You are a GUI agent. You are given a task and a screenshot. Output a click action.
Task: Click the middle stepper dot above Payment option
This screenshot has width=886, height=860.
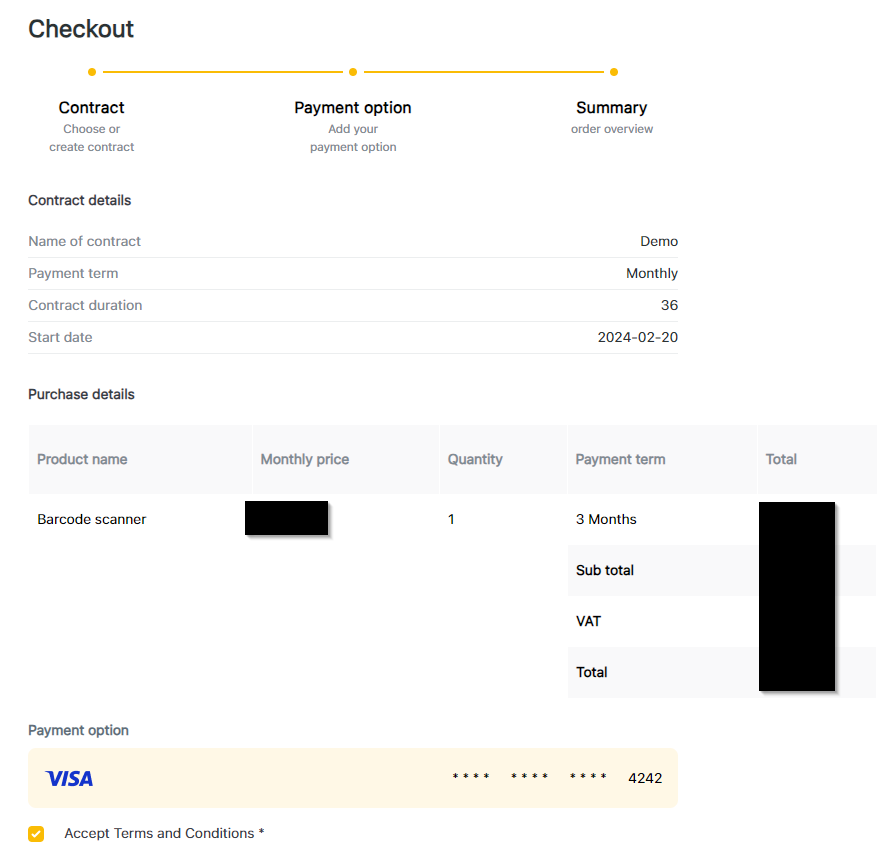click(353, 72)
